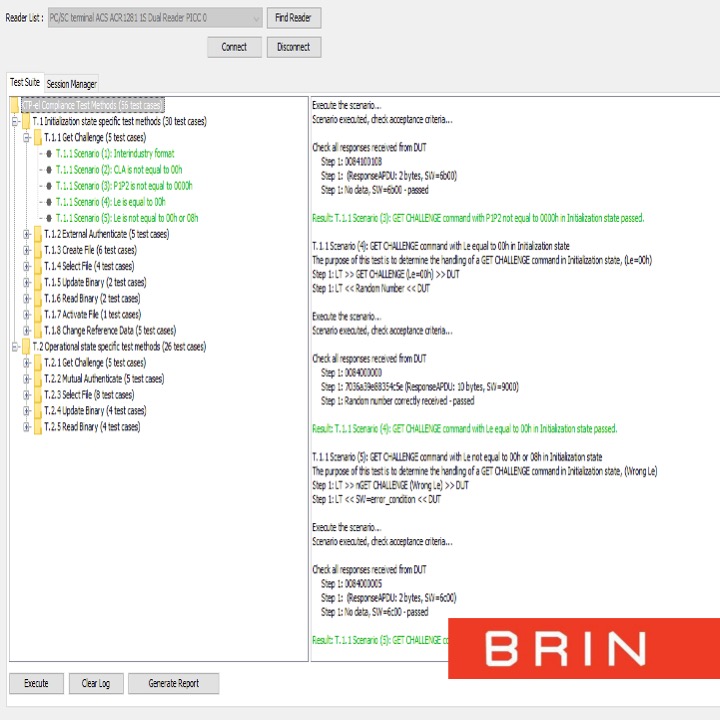Screen dimensions: 720x720
Task: Click the Connect button
Action: [x=234, y=47]
